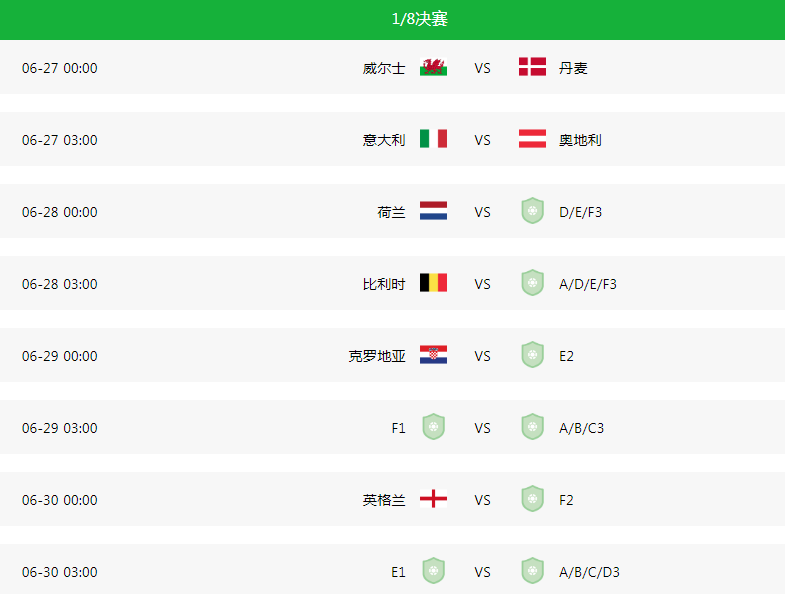Click the Austria flag icon
The image size is (785, 594).
(x=532, y=140)
